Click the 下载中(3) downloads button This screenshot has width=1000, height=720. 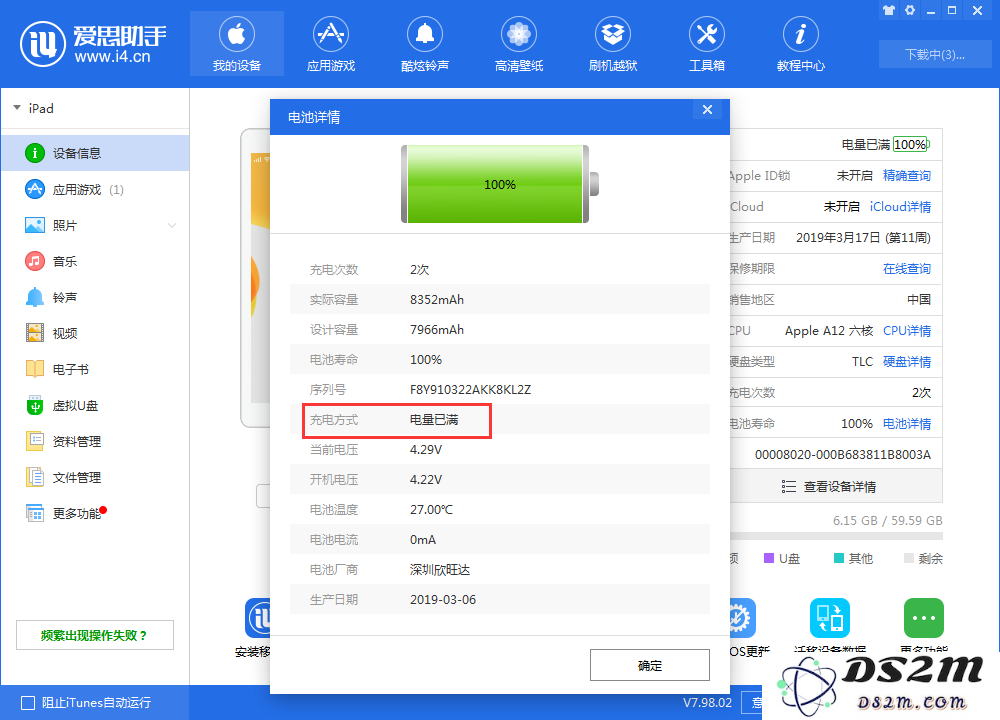click(x=935, y=54)
